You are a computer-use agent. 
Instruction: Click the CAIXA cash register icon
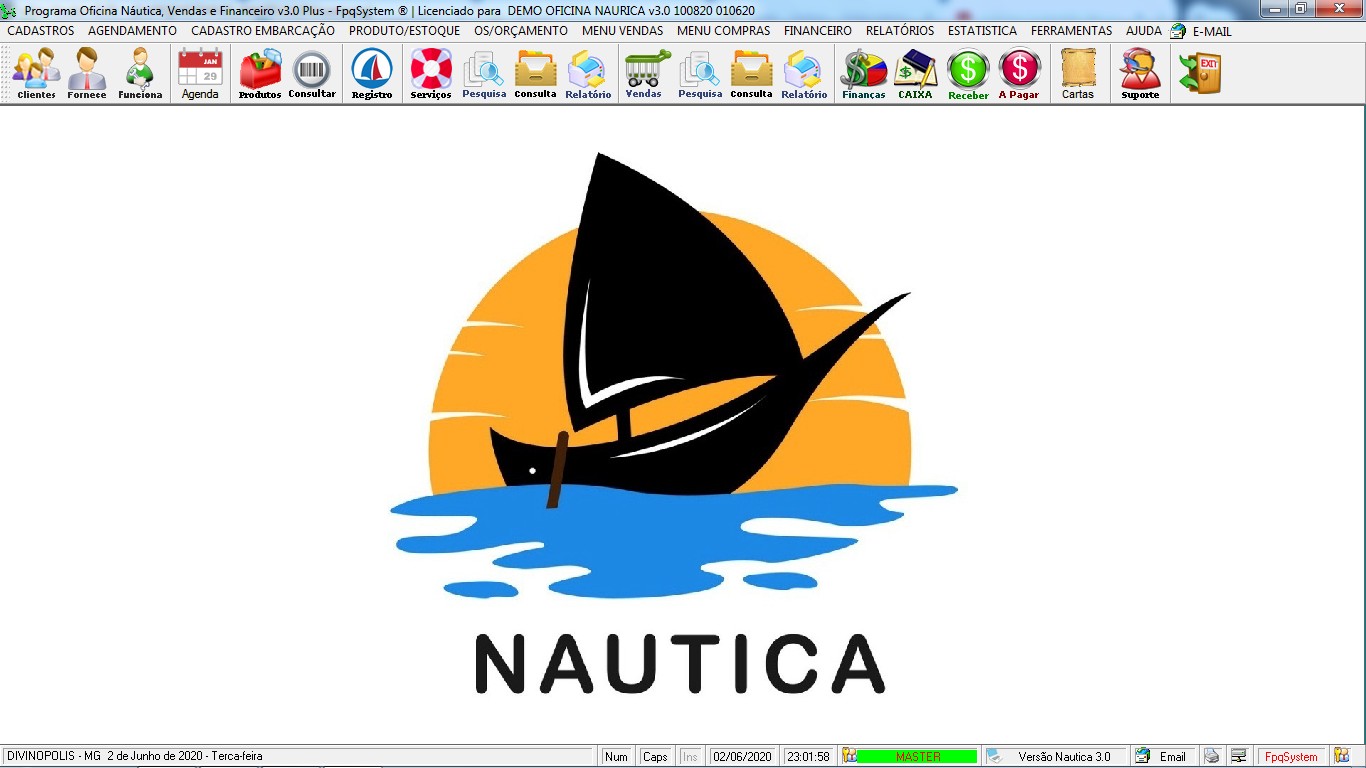coord(915,74)
